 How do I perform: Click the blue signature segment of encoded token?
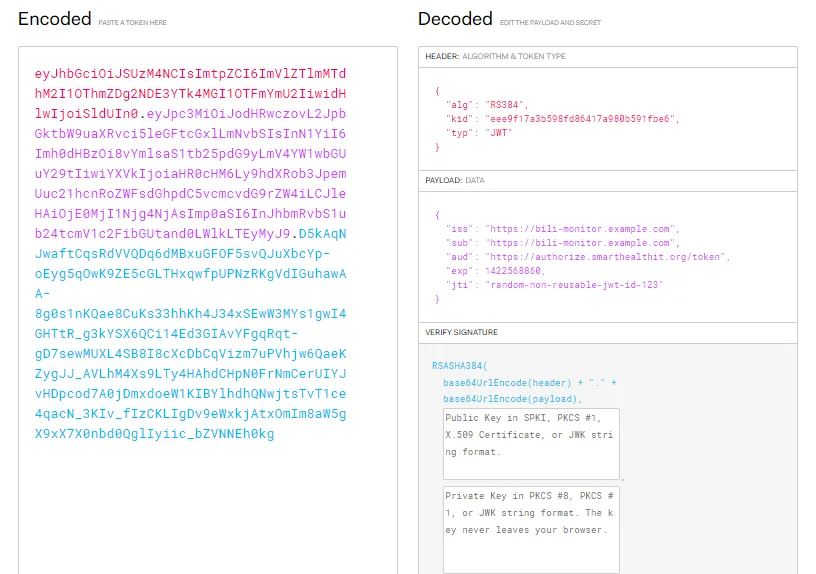pos(190,353)
